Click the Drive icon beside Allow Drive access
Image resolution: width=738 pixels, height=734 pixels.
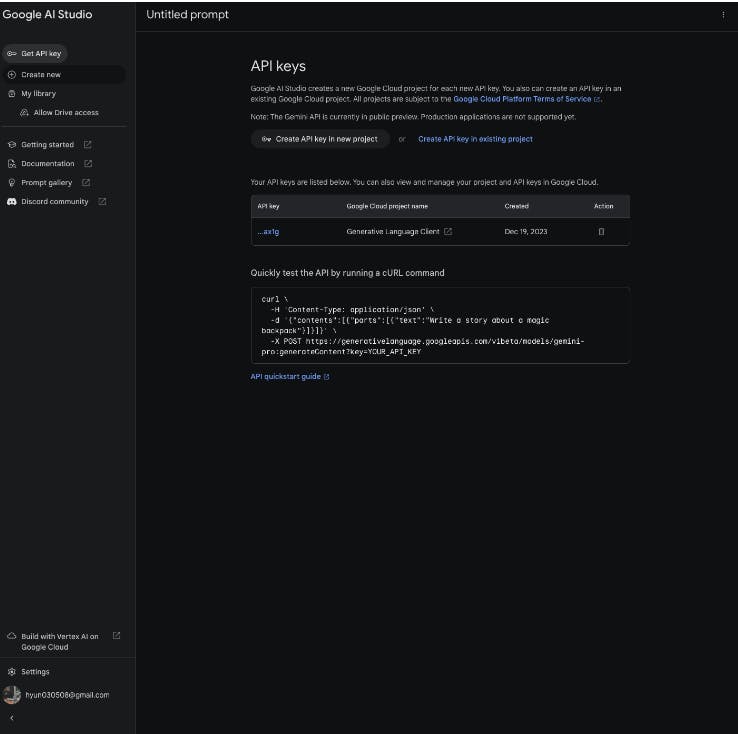(24, 112)
